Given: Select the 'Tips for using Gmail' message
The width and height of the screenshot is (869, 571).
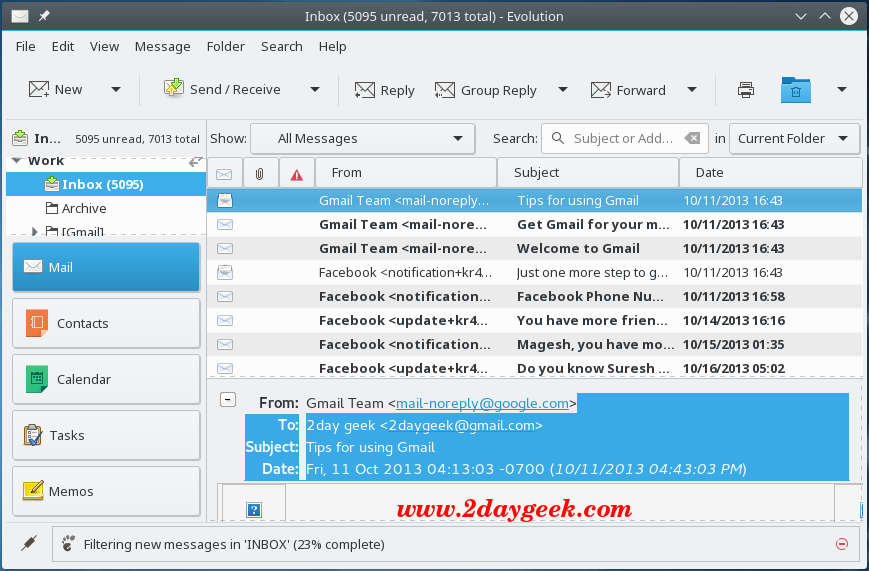Looking at the screenshot, I should (x=534, y=200).
